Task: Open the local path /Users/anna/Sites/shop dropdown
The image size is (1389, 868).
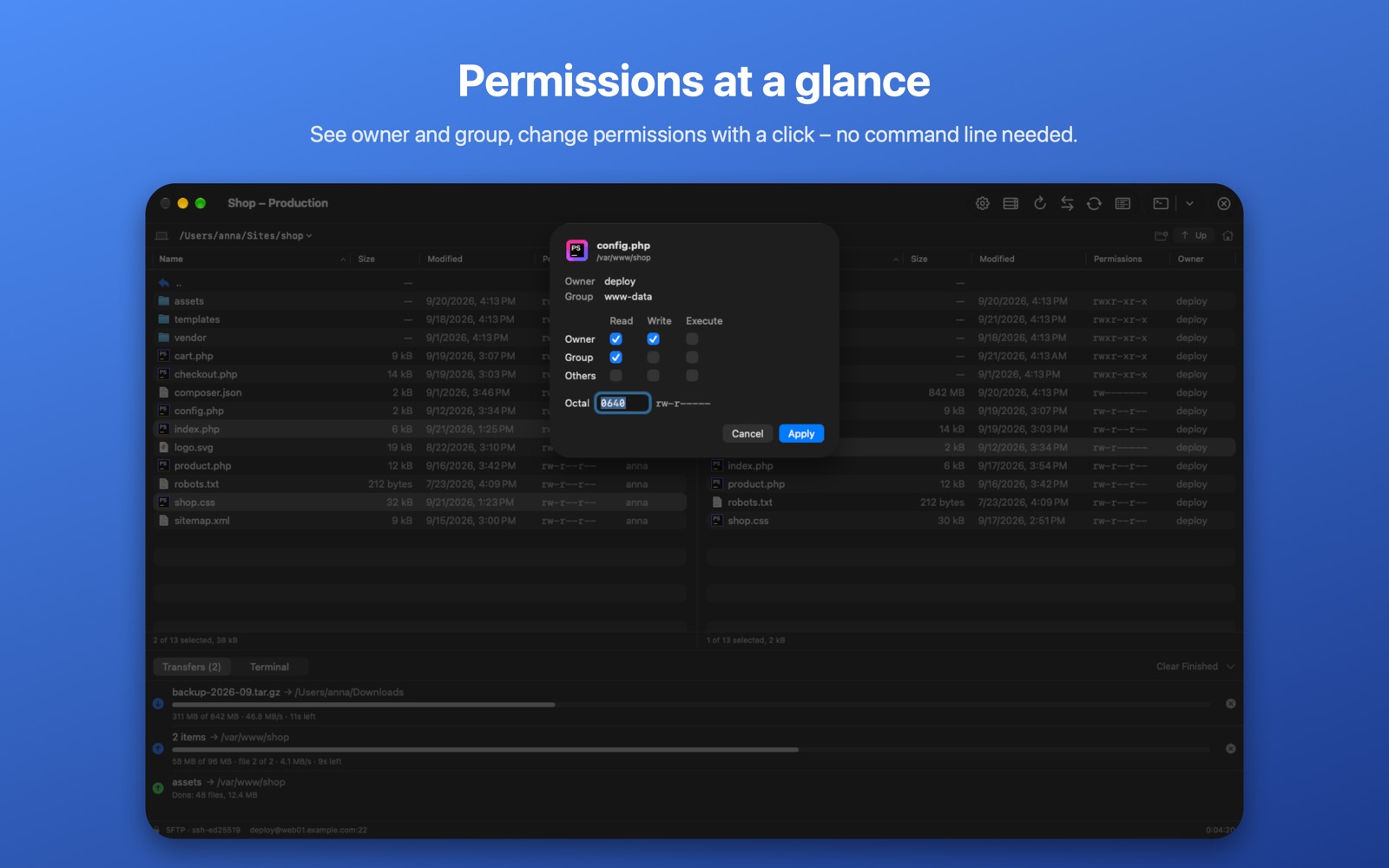Action: [246, 236]
